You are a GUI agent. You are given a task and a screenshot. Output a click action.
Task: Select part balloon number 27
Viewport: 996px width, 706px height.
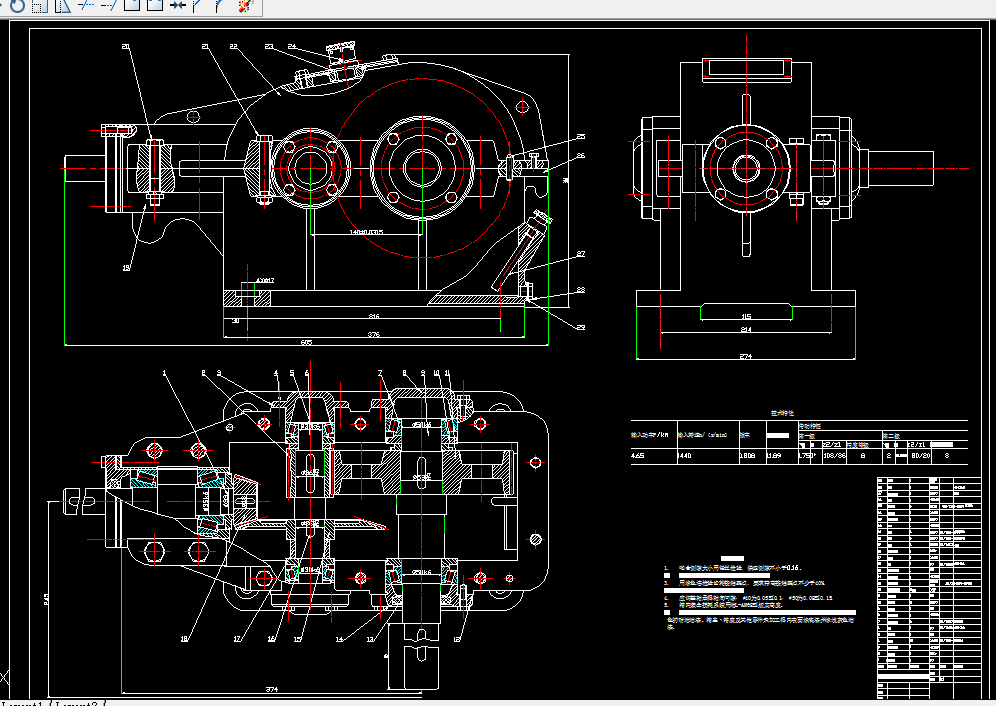pos(581,254)
